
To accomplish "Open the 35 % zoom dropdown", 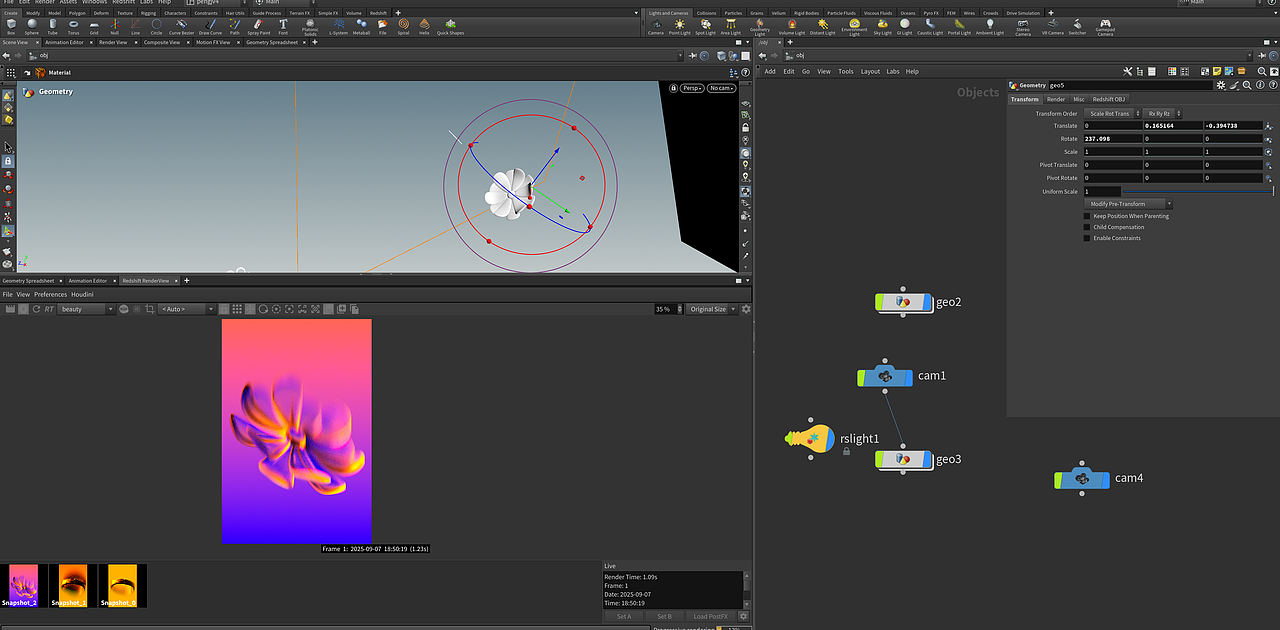I will (667, 309).
